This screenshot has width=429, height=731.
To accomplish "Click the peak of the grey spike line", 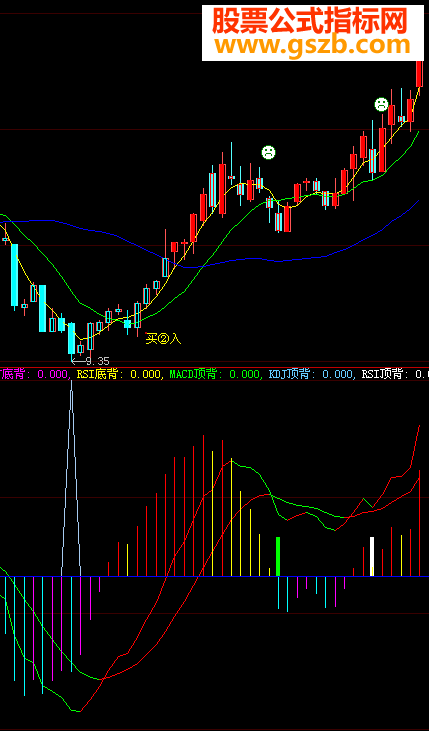I will coord(71,381).
